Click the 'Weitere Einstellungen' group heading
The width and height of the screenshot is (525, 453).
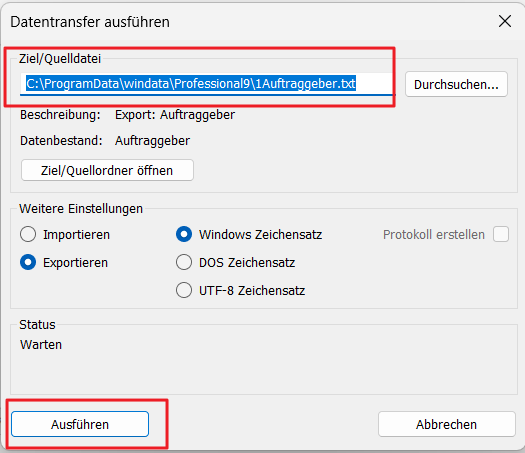click(x=81, y=209)
